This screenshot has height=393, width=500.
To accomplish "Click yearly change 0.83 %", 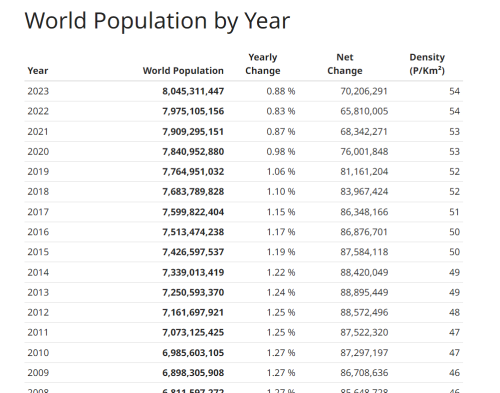I will click(x=281, y=111).
